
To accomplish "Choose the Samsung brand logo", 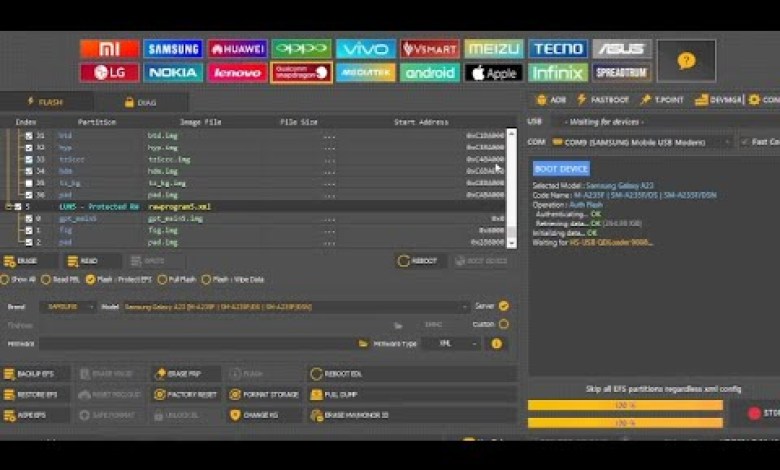I will tap(173, 49).
